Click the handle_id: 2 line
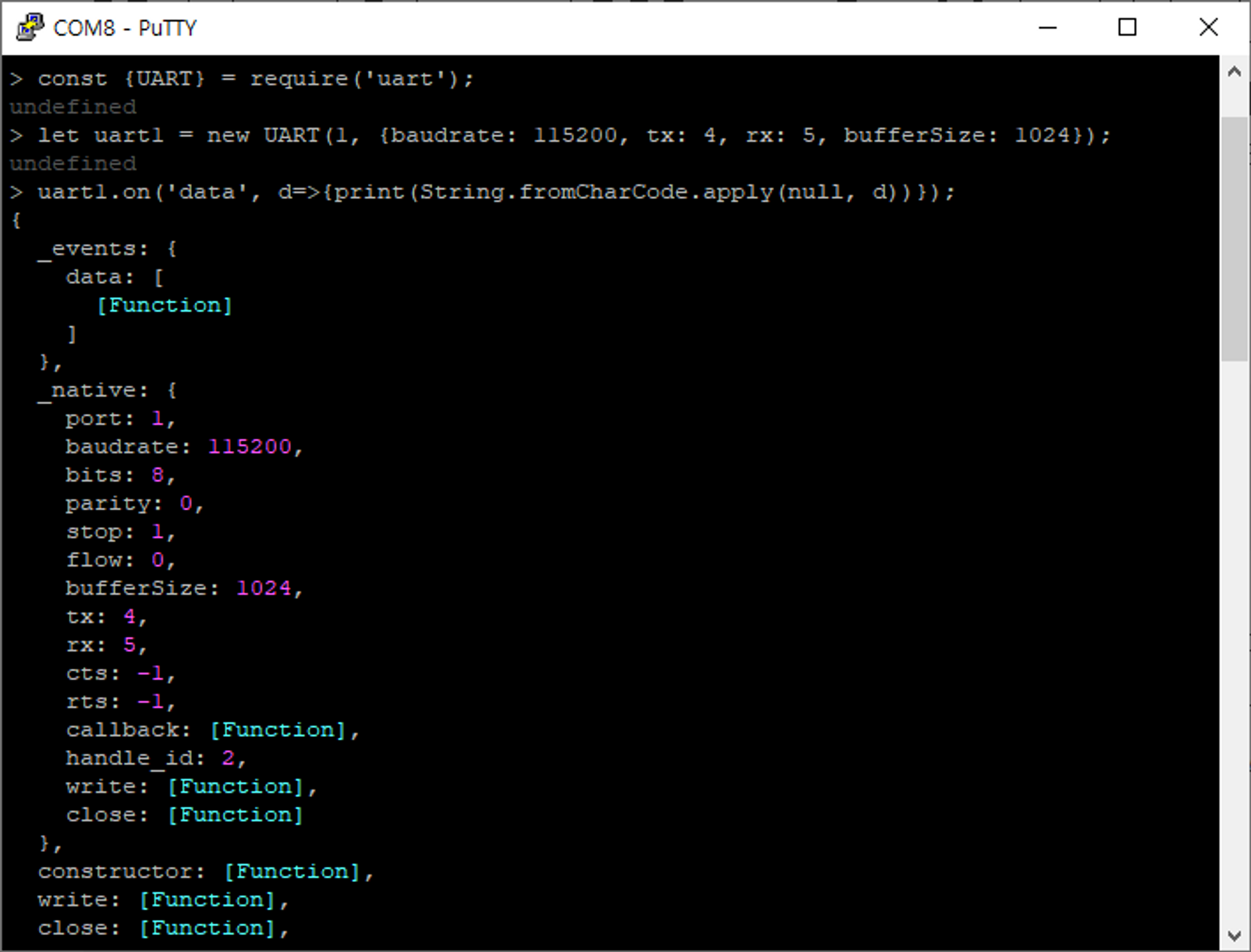This screenshot has width=1251, height=952. 156,757
